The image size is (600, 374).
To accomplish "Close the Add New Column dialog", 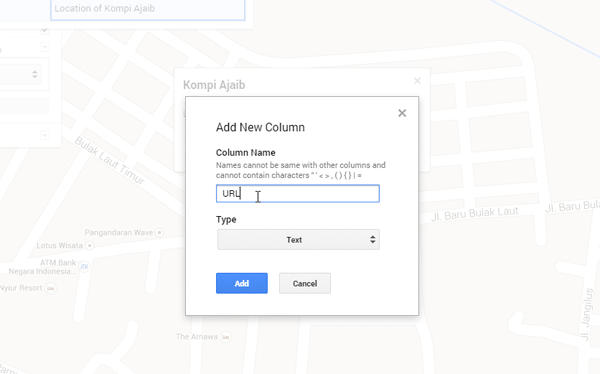I will pyautogui.click(x=402, y=113).
